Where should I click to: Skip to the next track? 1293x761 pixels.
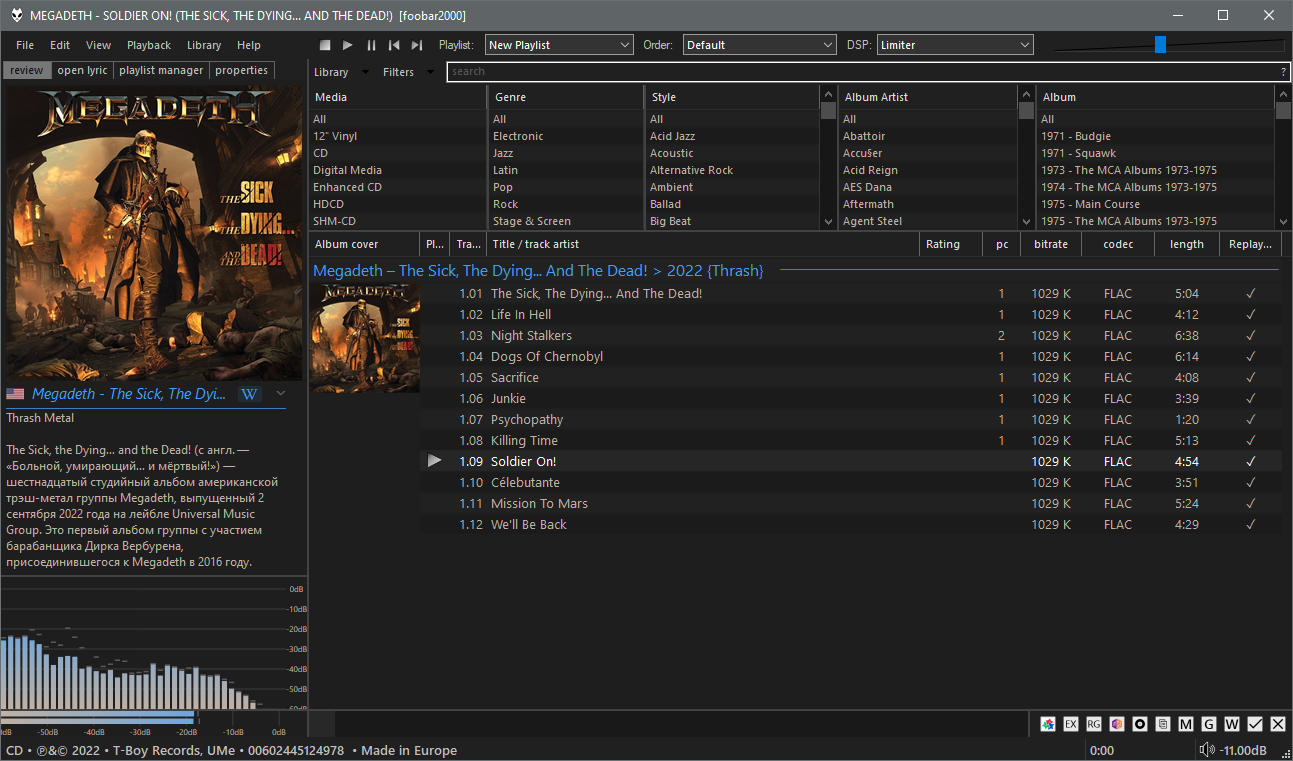pos(417,45)
